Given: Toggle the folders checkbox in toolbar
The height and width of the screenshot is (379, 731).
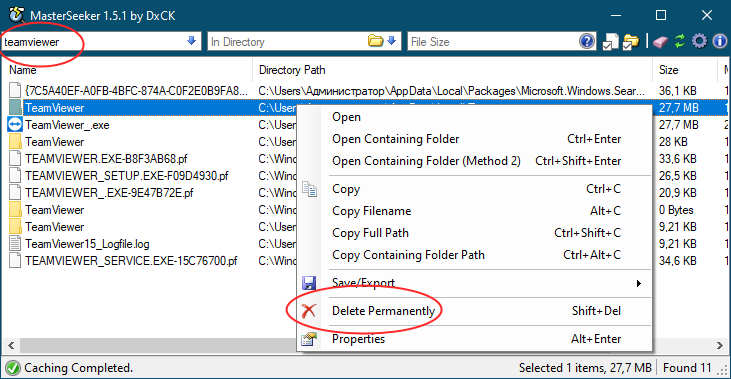Looking at the screenshot, I should click(x=631, y=42).
